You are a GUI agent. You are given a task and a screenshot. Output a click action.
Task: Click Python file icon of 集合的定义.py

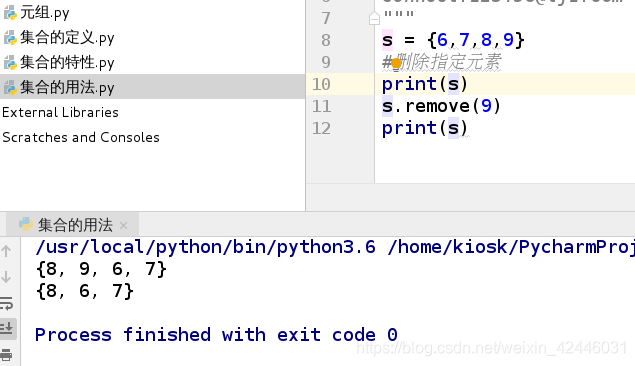click(11, 38)
